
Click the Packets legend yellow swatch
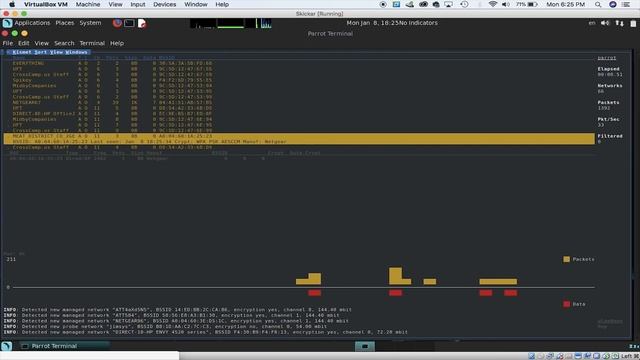pyautogui.click(x=566, y=259)
